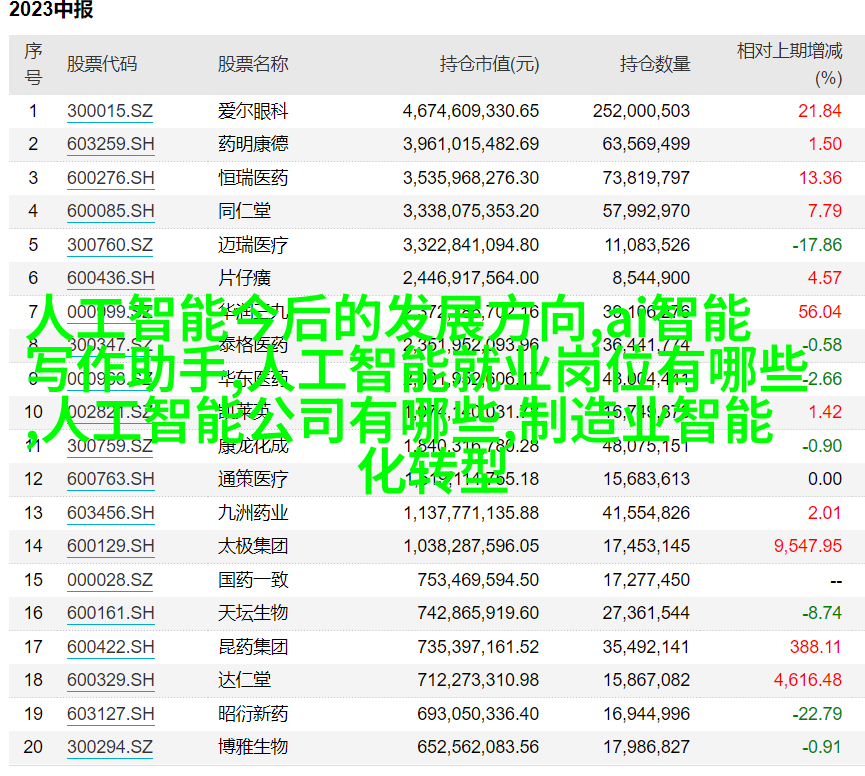
Task: Click holding quantity 17,277,450
Action: [646, 580]
